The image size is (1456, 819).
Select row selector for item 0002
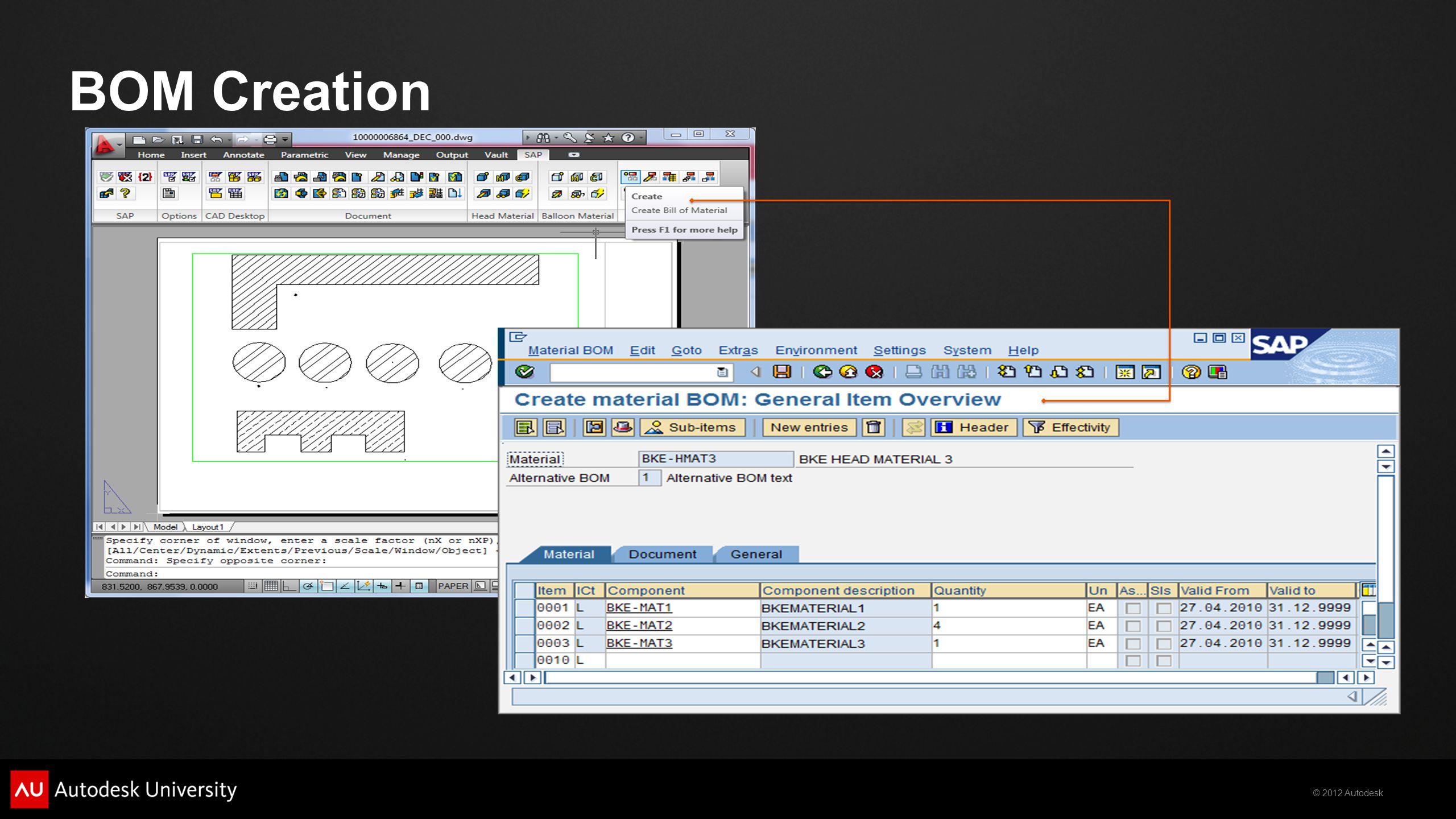(524, 626)
